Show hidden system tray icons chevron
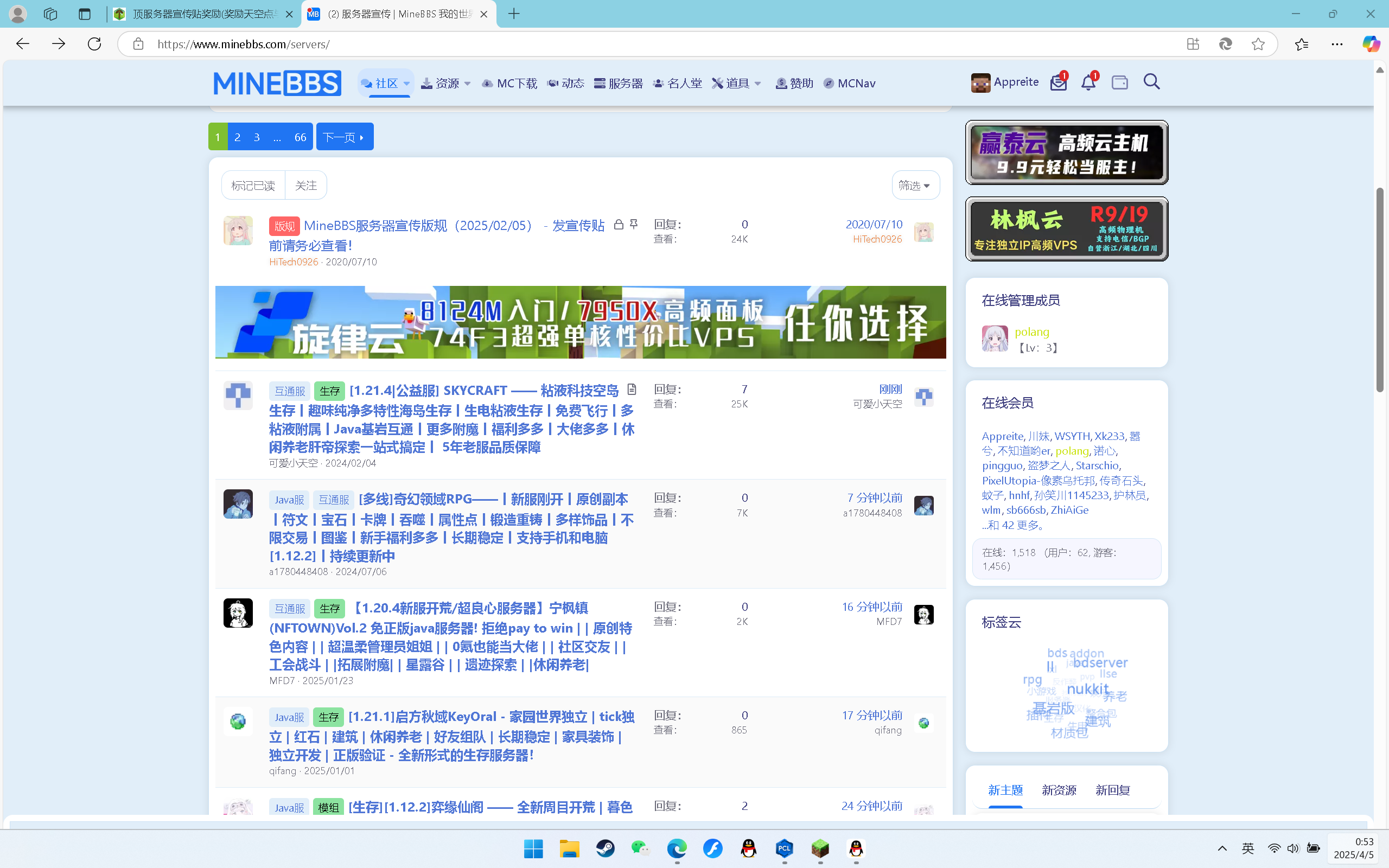 pyautogui.click(x=1222, y=848)
